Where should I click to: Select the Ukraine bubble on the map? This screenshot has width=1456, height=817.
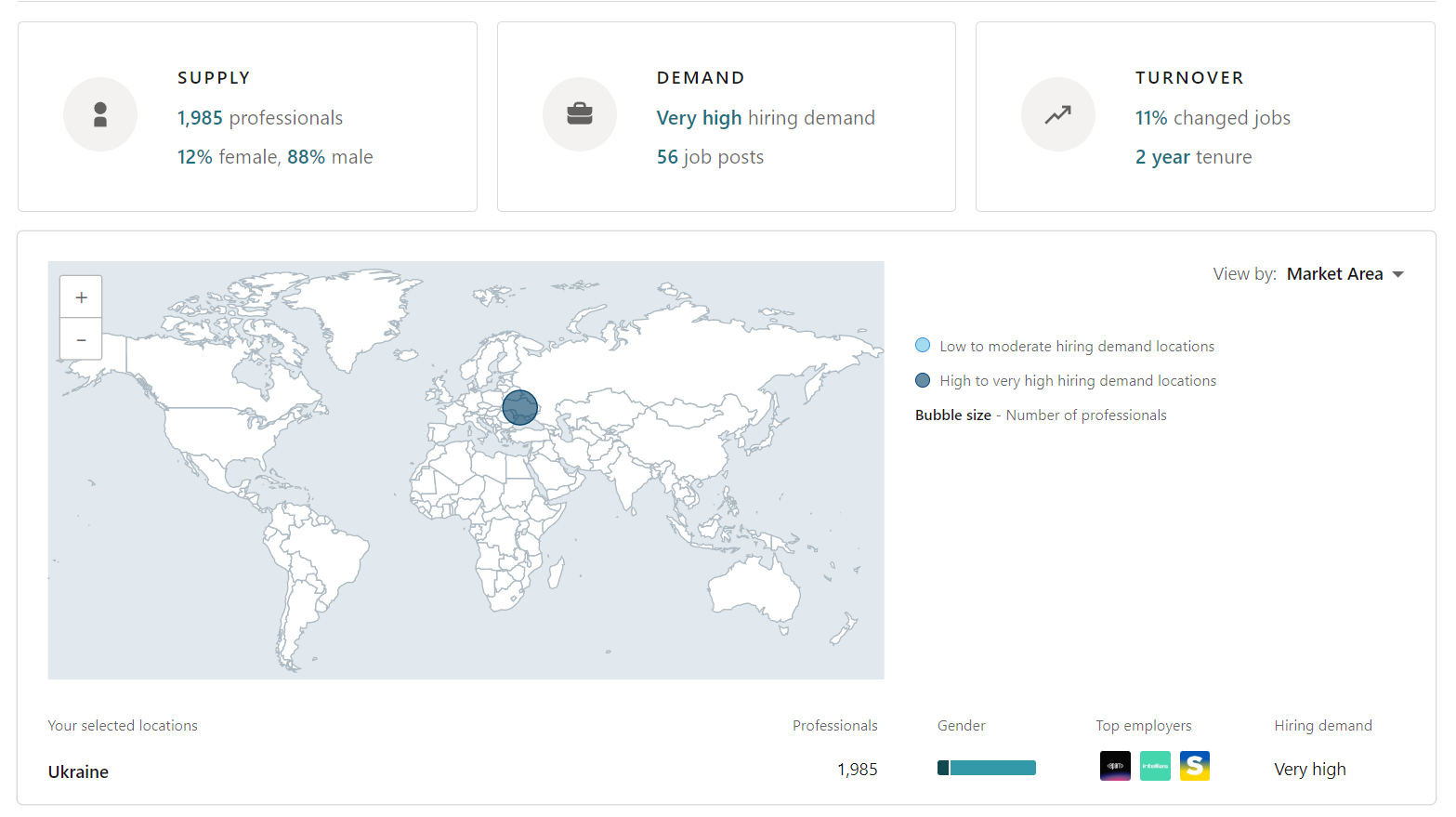pos(520,407)
